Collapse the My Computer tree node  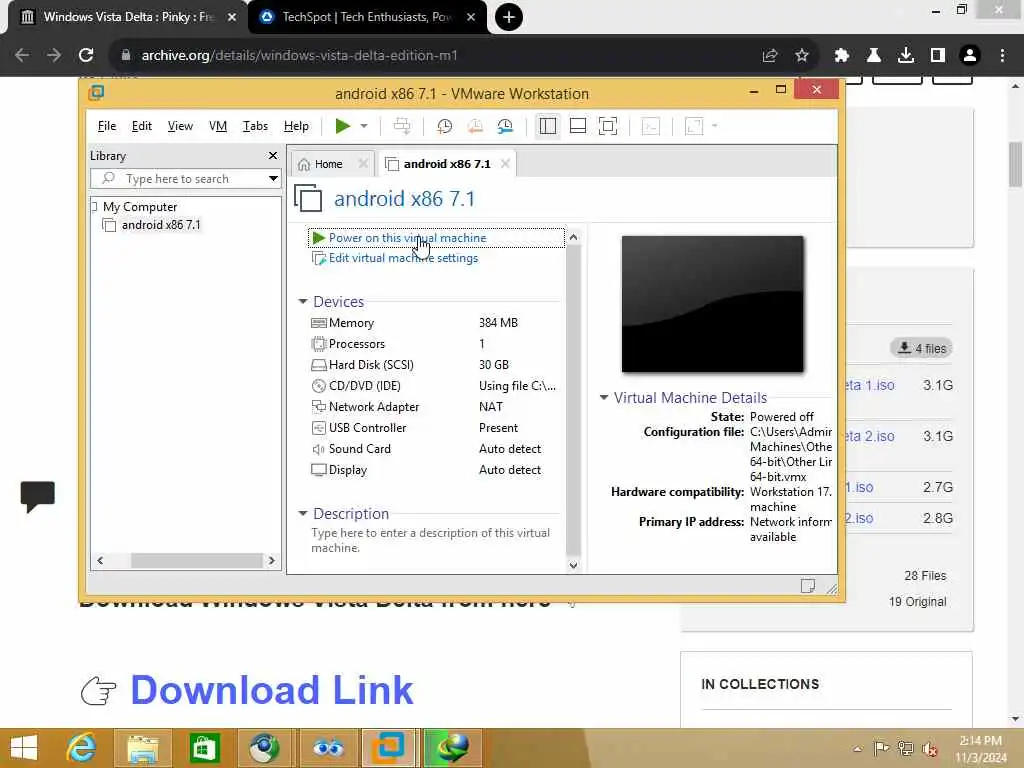(94, 206)
